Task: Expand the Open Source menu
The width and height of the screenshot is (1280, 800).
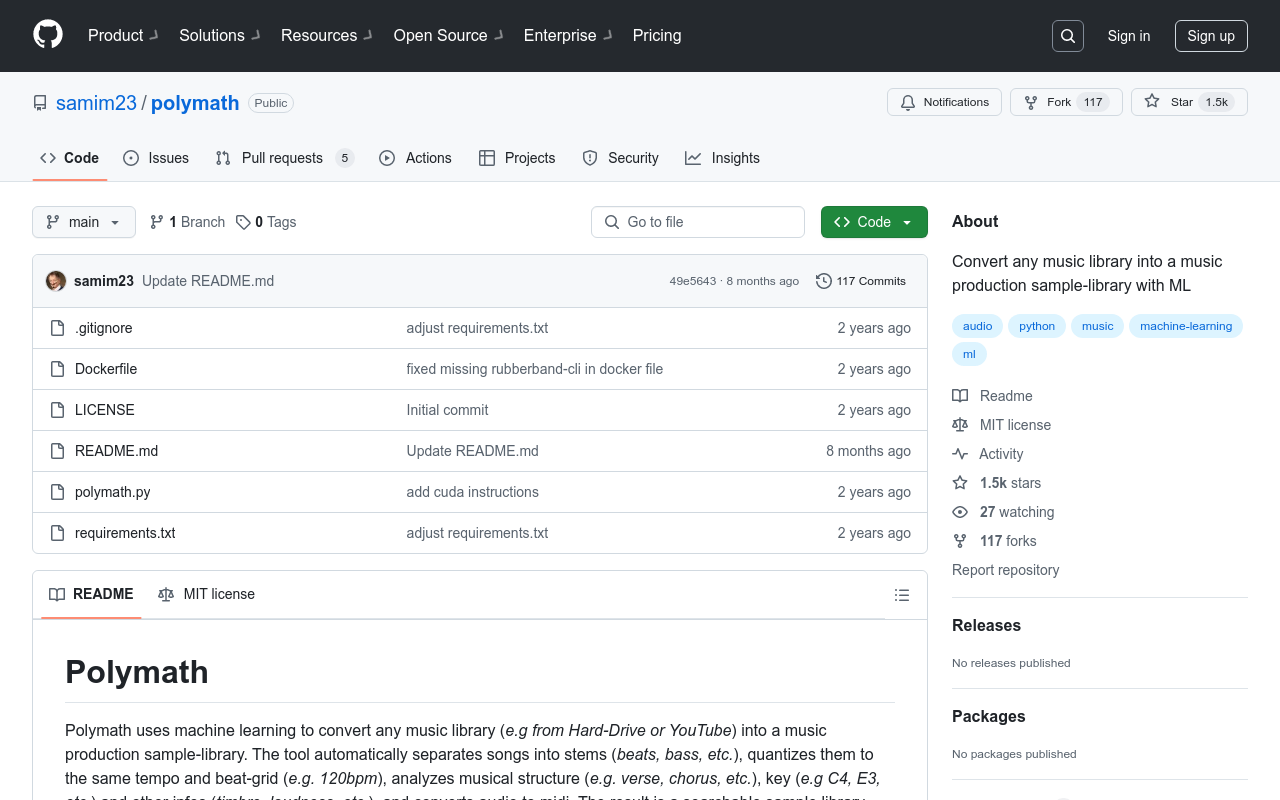Action: click(449, 35)
